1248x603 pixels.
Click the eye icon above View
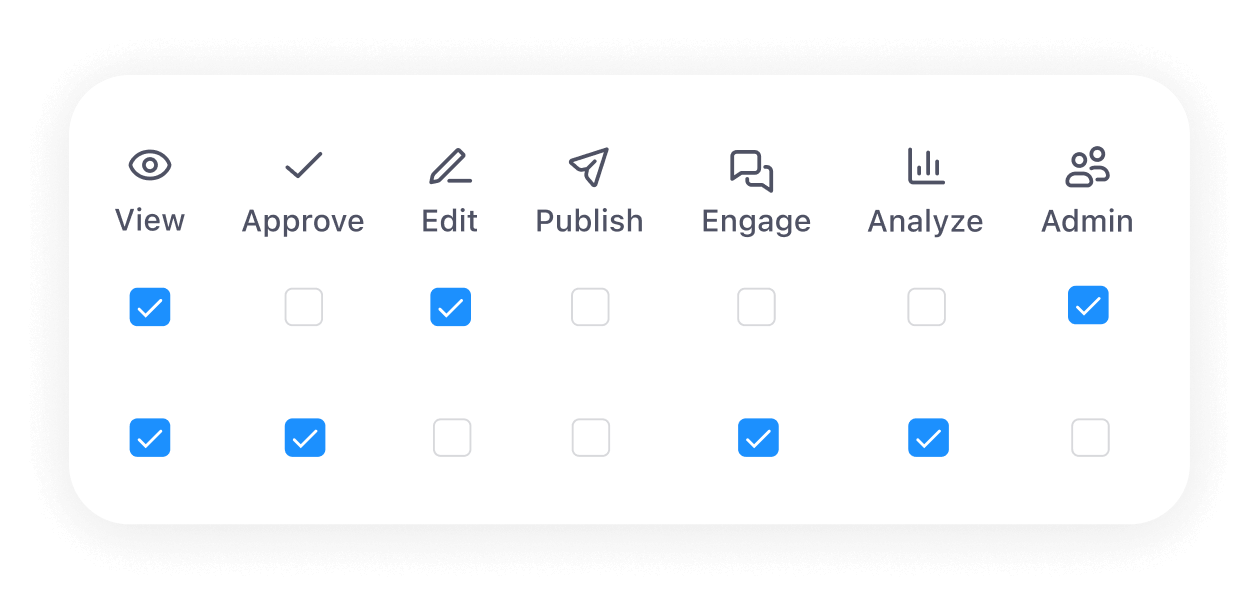(x=150, y=166)
